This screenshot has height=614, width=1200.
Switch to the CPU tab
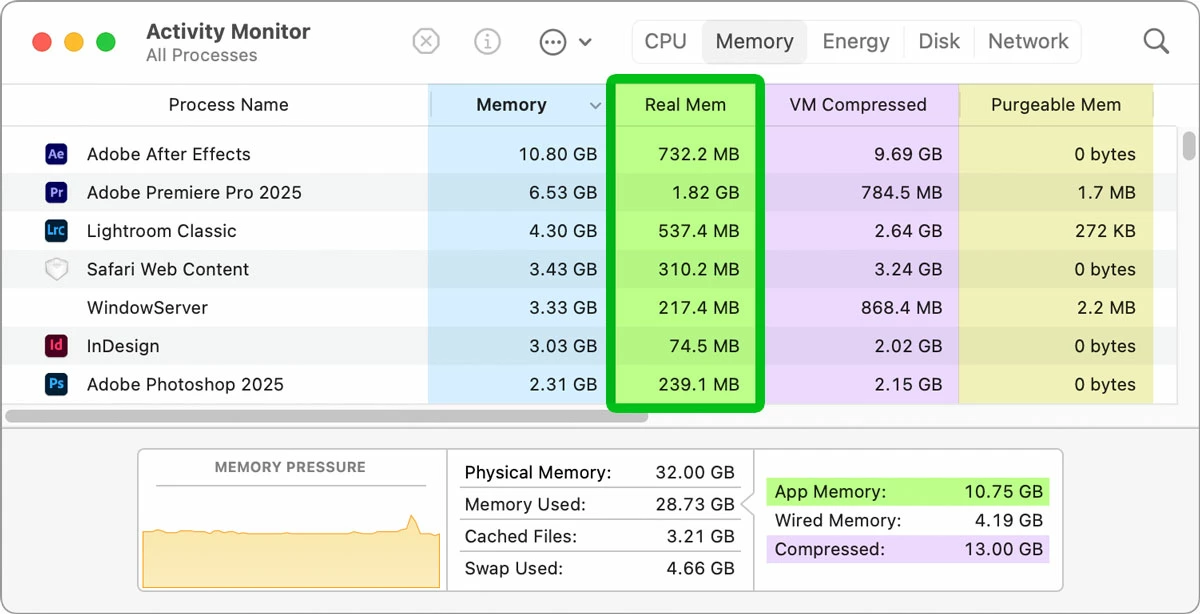(x=665, y=41)
